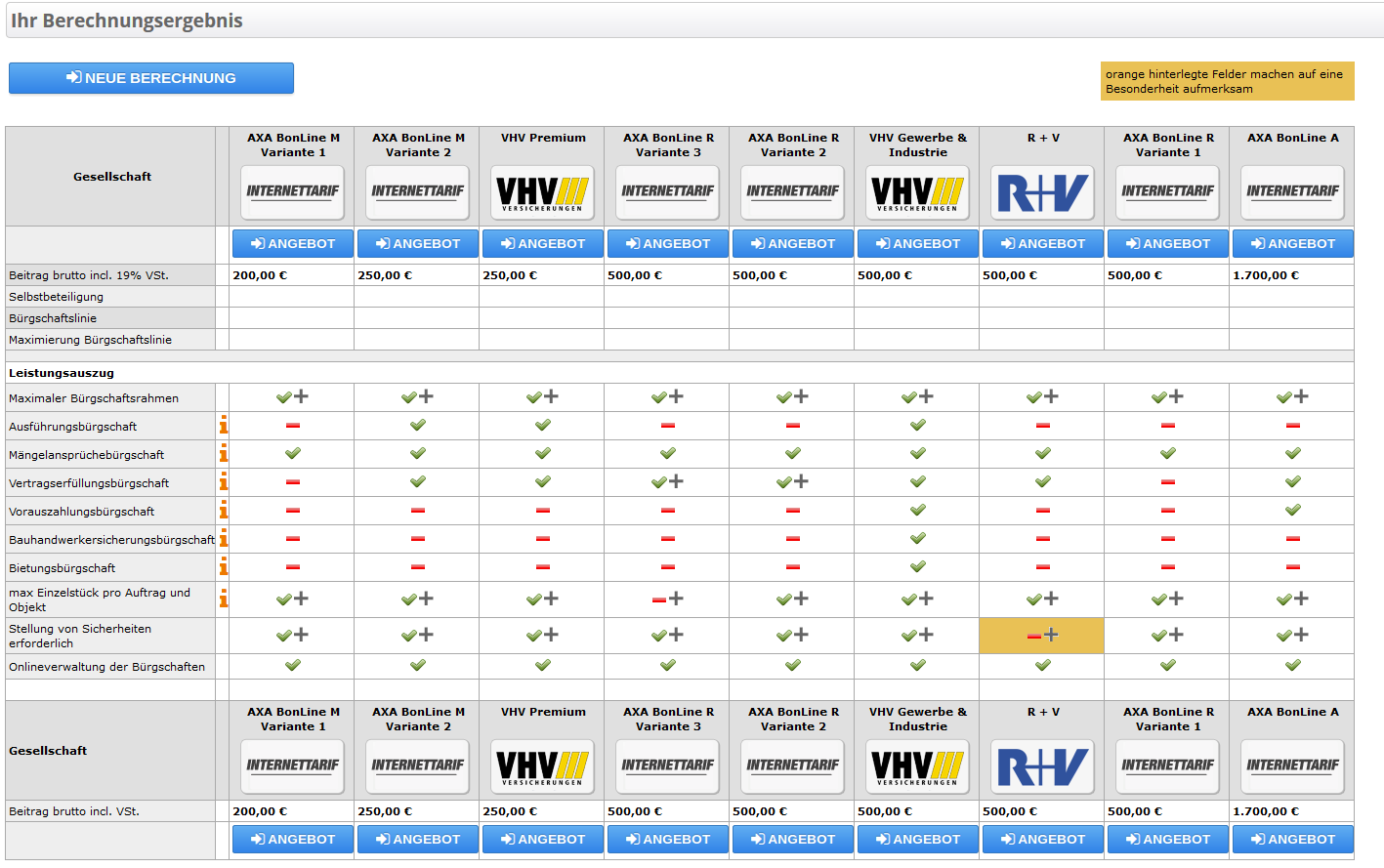Click checkmark for Onlineverwaltung under AXA BonLine A
This screenshot has width=1384, height=868.
point(1293,665)
